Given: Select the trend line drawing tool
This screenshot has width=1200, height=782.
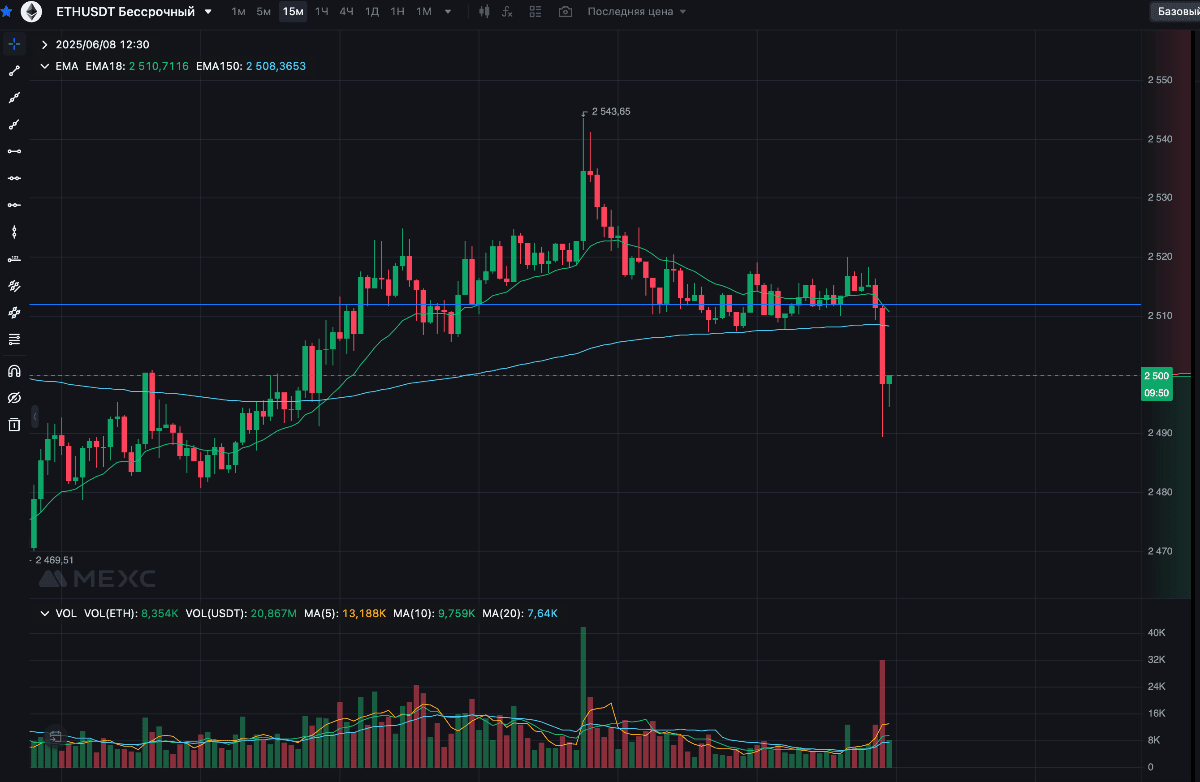Looking at the screenshot, I should click(x=14, y=71).
